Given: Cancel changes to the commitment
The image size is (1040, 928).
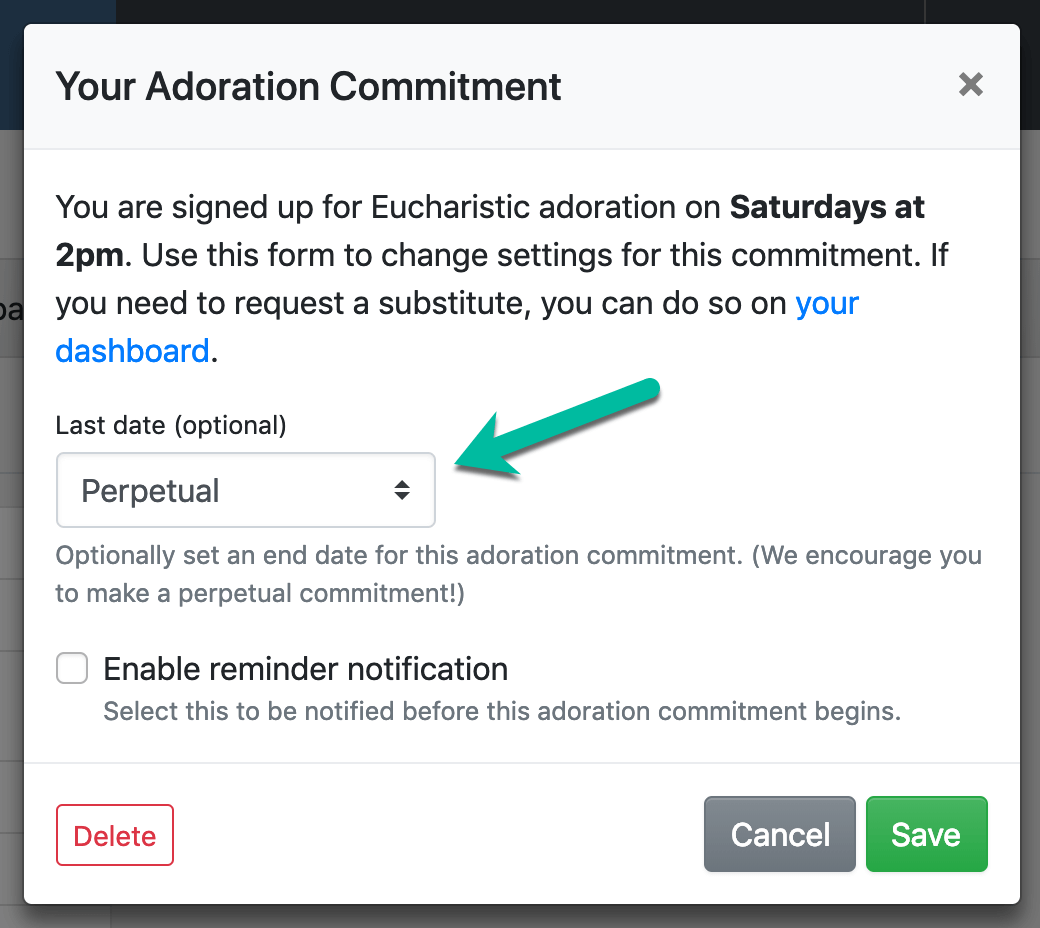Looking at the screenshot, I should (x=780, y=835).
